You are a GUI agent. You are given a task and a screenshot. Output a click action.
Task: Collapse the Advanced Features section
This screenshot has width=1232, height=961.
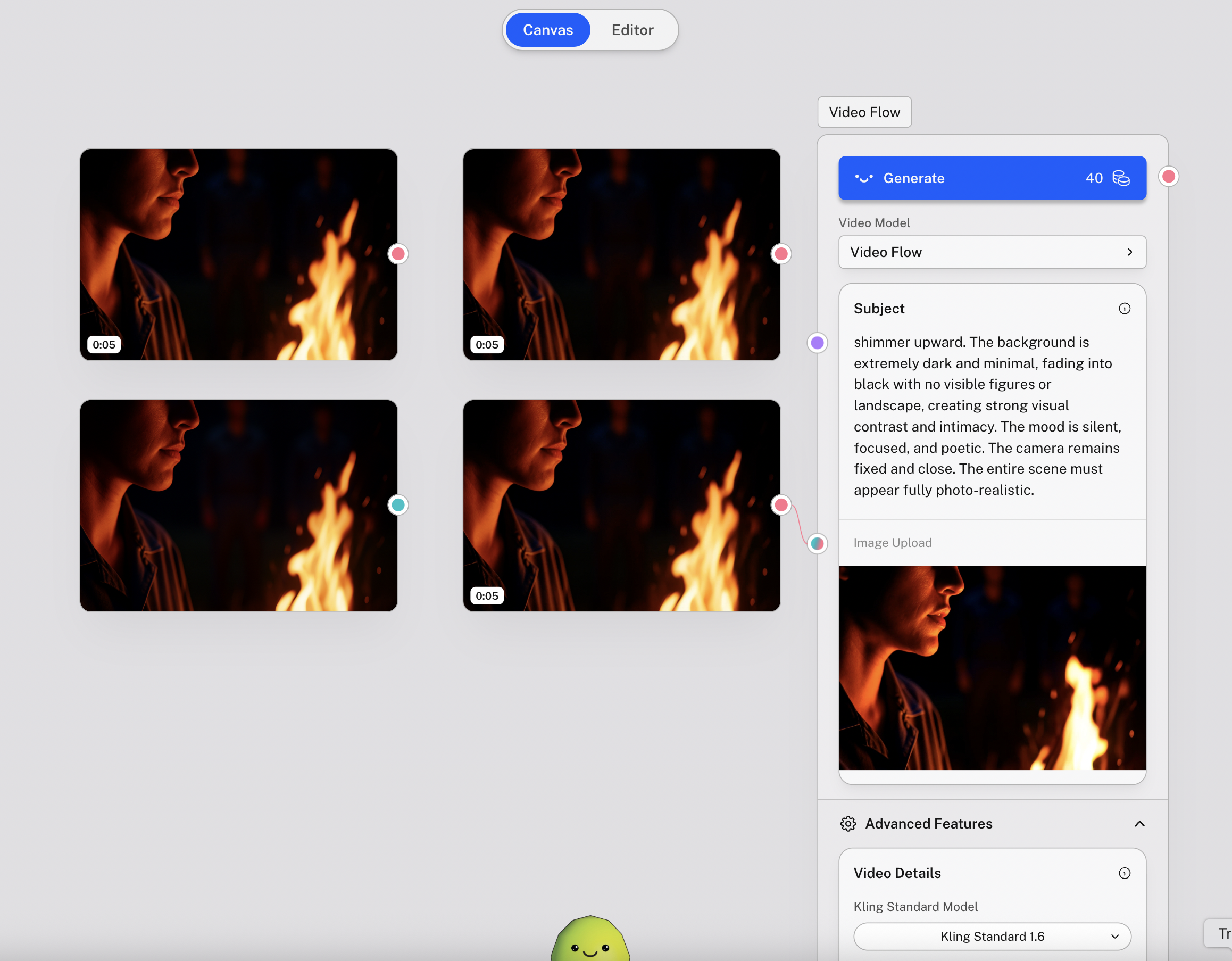1139,824
